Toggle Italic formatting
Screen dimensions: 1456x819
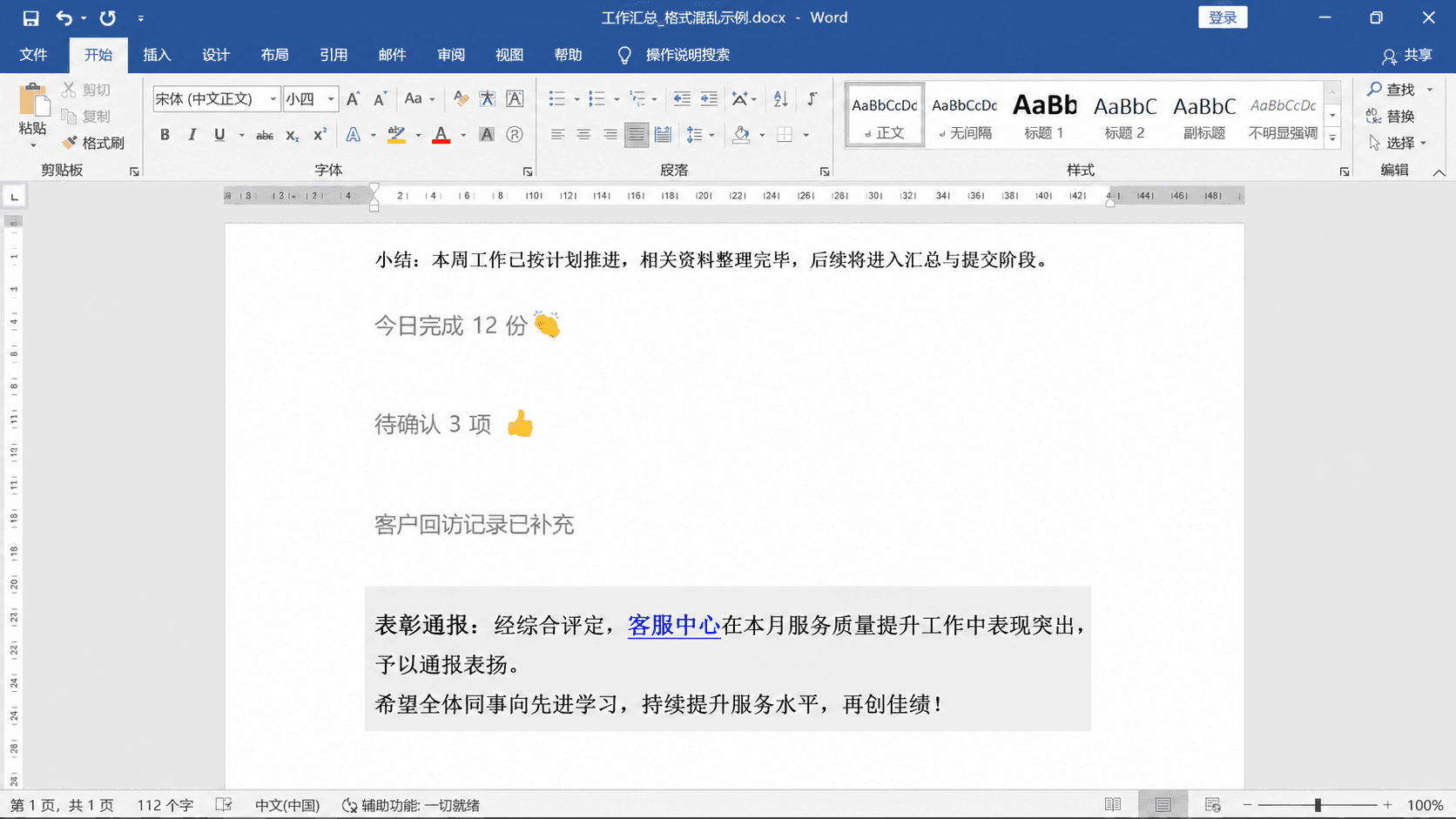coord(192,134)
